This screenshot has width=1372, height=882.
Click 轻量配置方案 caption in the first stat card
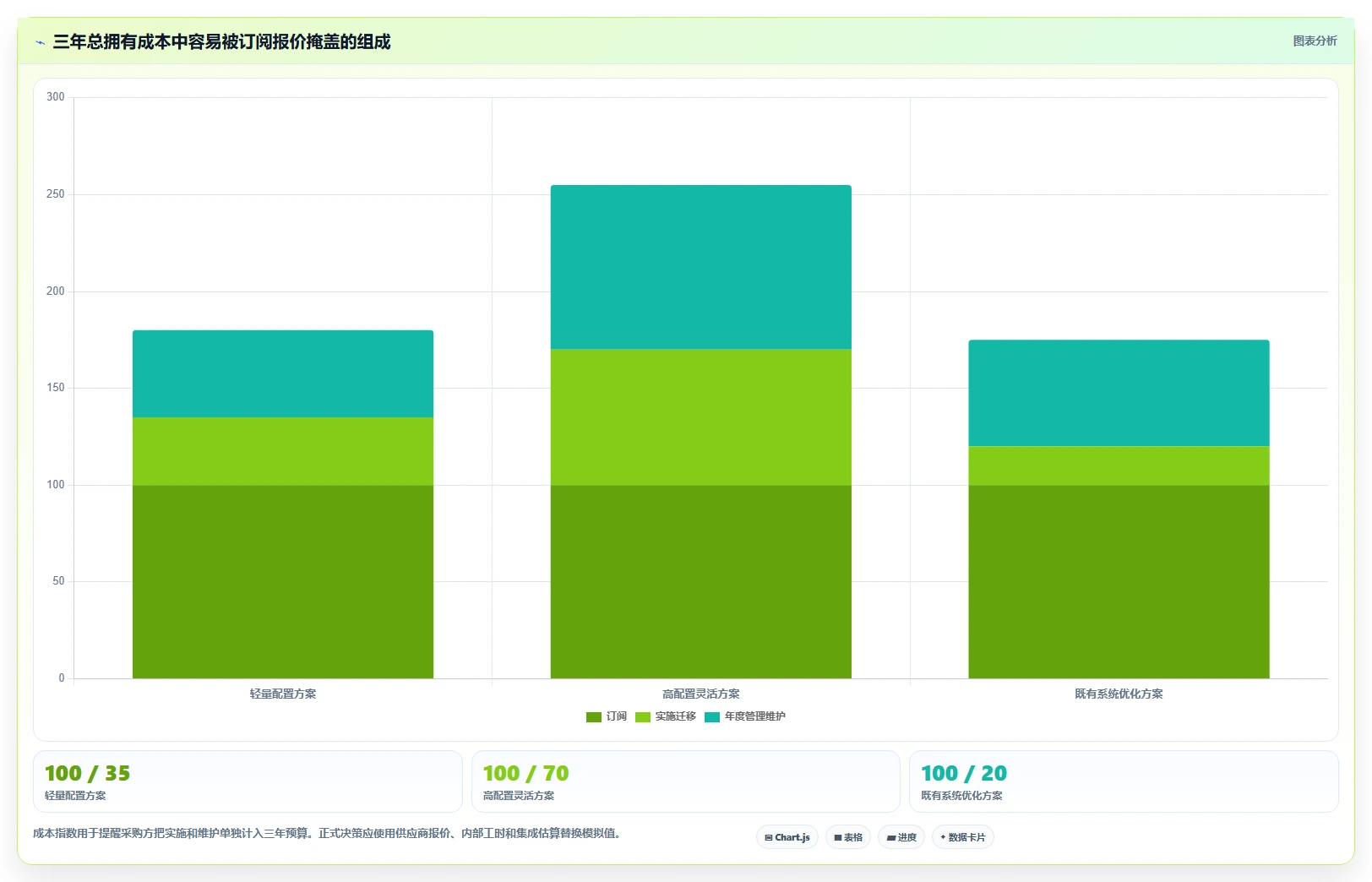(x=75, y=796)
